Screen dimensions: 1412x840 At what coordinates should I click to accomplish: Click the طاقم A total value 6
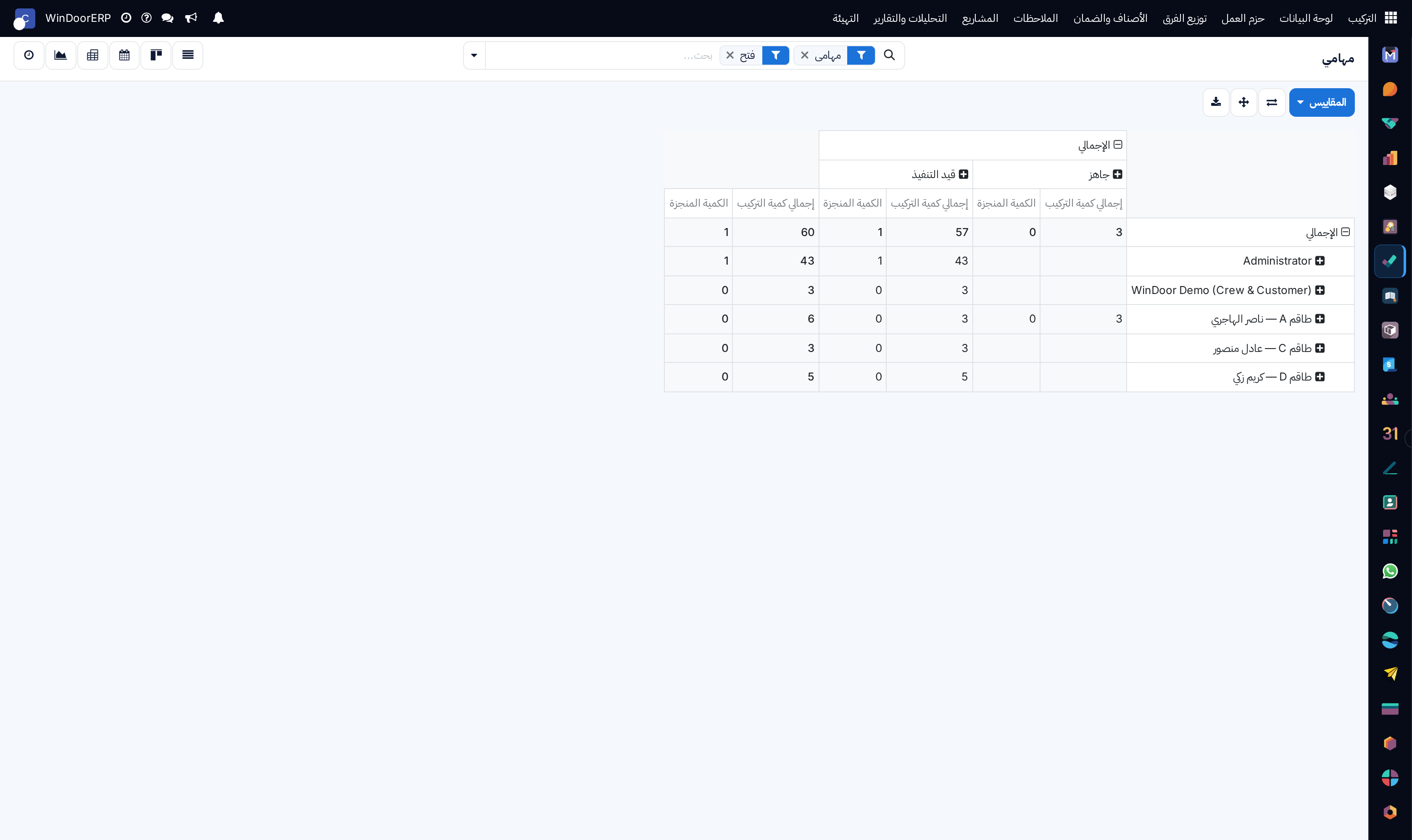775,319
